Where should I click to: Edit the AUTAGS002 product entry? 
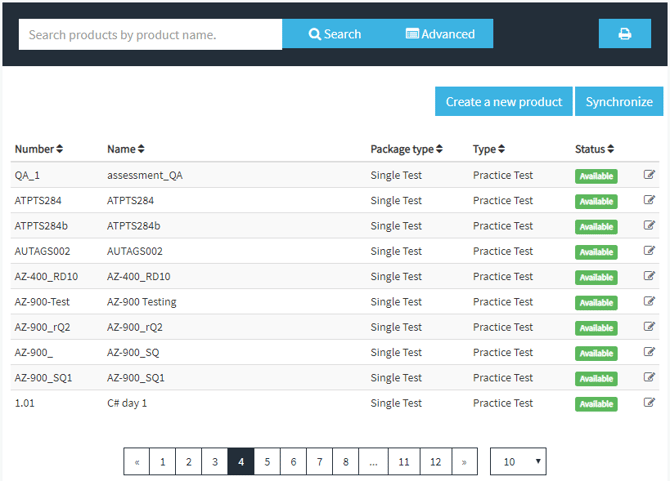tap(649, 250)
